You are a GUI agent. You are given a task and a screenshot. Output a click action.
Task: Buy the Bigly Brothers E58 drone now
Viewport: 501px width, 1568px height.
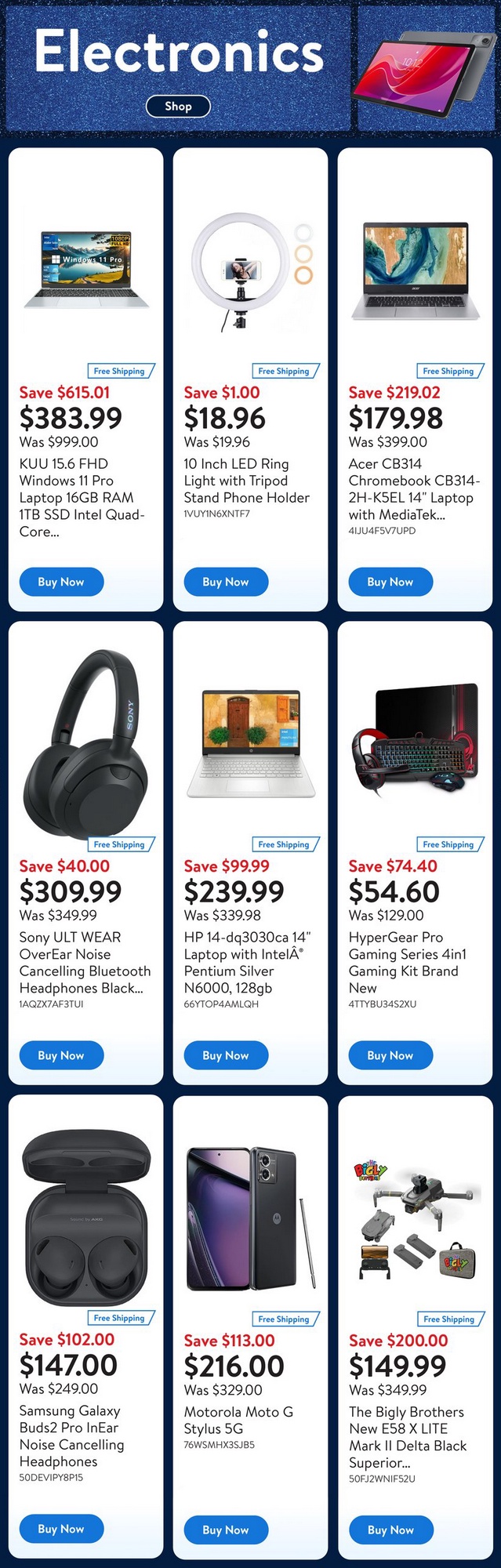pos(390,1530)
